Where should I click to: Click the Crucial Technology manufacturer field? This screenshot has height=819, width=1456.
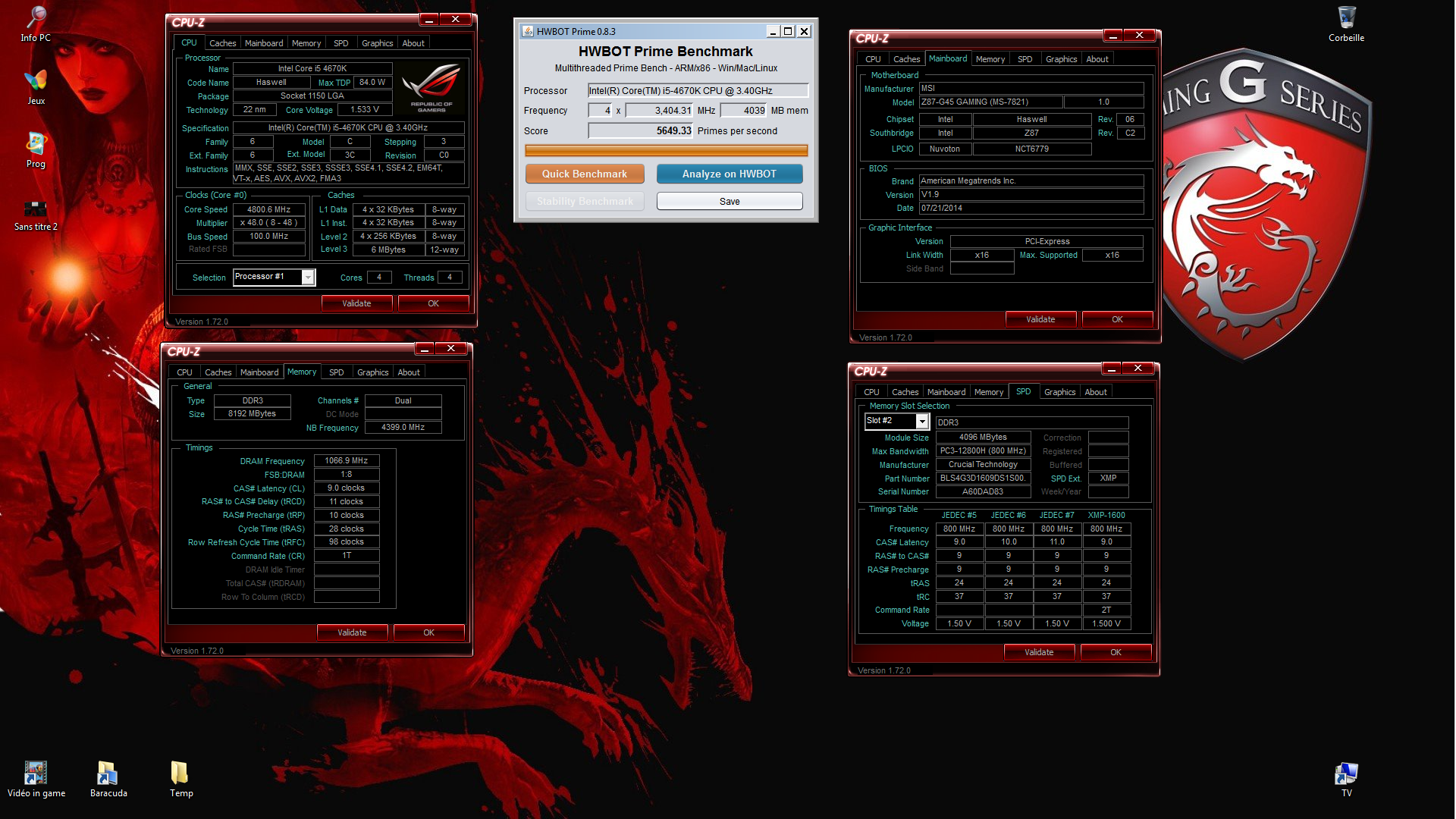coord(983,465)
